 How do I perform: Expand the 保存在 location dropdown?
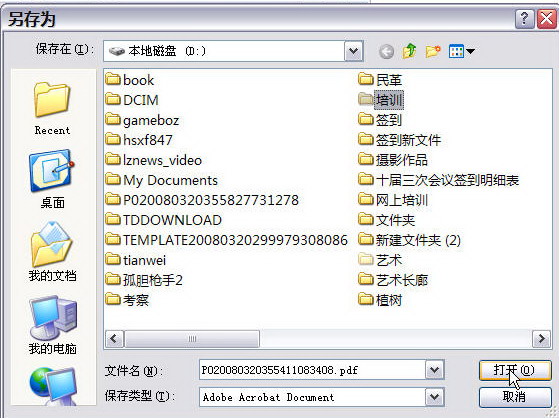(x=354, y=51)
